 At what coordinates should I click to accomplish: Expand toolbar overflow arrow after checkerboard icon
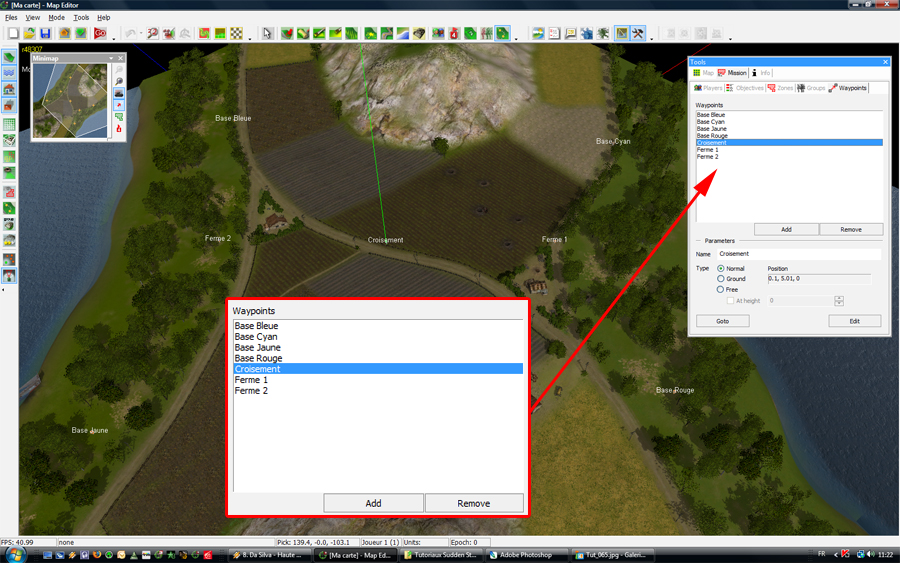click(250, 38)
